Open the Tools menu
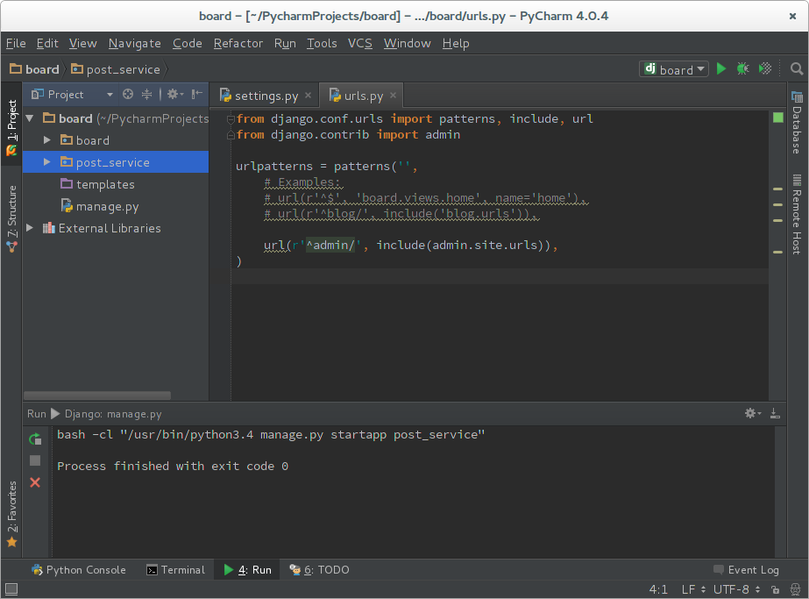809x599 pixels. pyautogui.click(x=321, y=43)
